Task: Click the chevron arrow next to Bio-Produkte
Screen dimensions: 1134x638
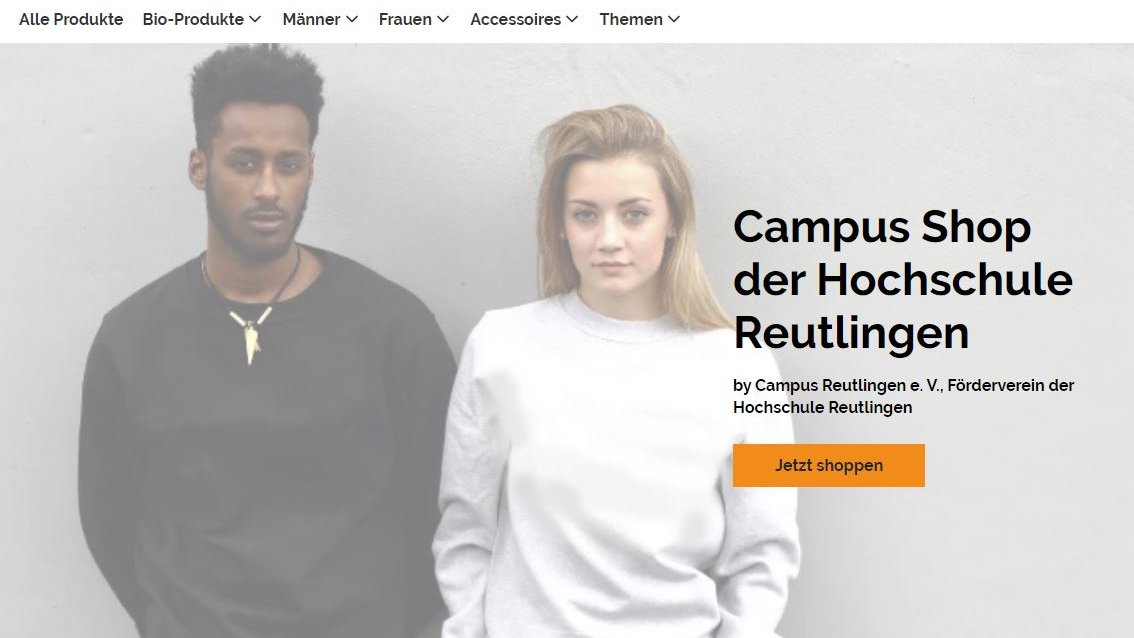Action: (x=255, y=20)
